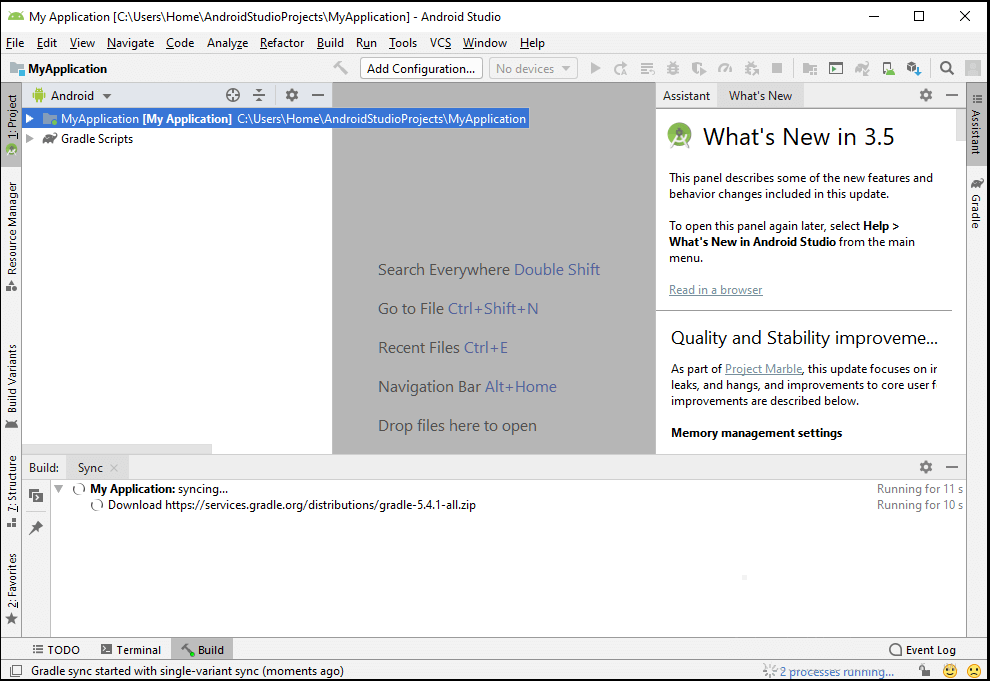990x681 pixels.
Task: Click the Apply Code Changes icon
Action: pyautogui.click(x=647, y=68)
